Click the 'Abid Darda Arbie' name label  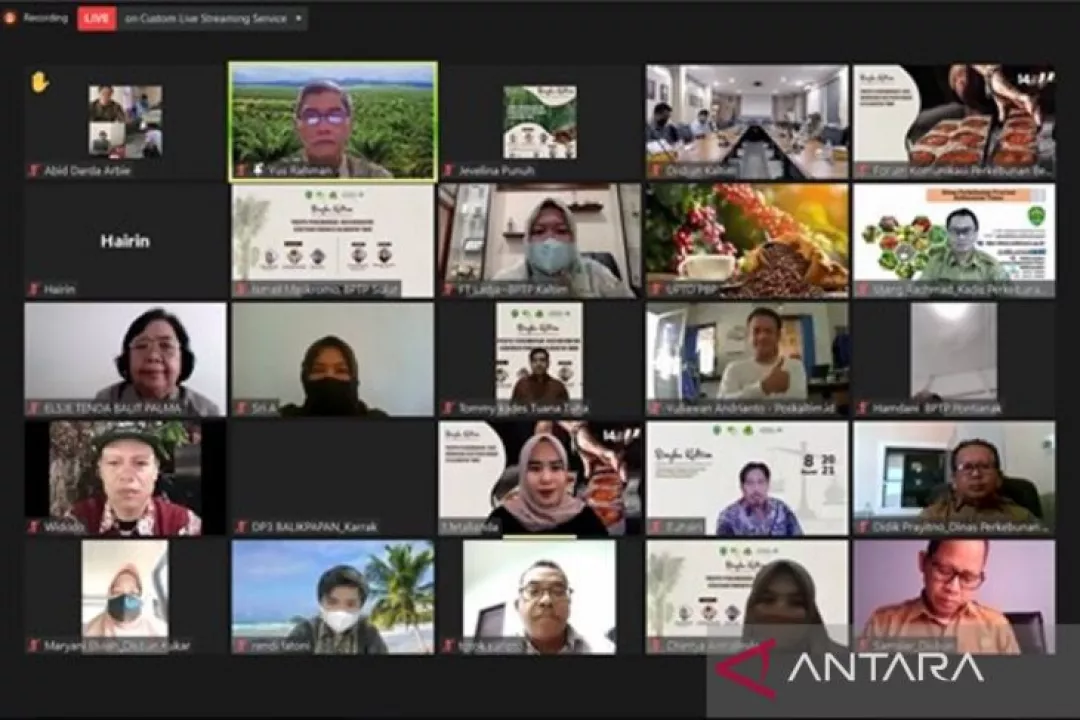coord(87,170)
